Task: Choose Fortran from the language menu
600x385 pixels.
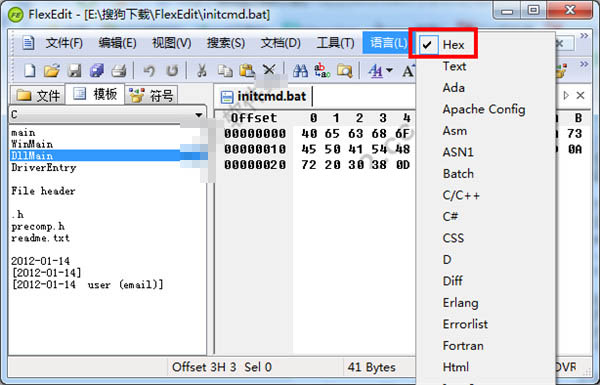Action: pos(463,346)
